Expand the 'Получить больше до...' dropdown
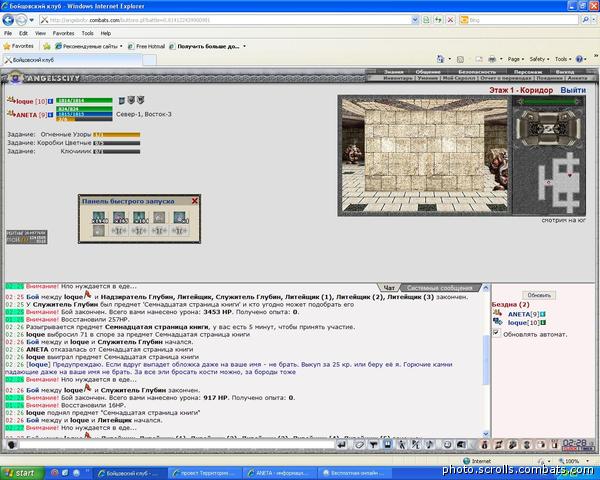Viewport: 600px width, 480px height. pos(244,46)
